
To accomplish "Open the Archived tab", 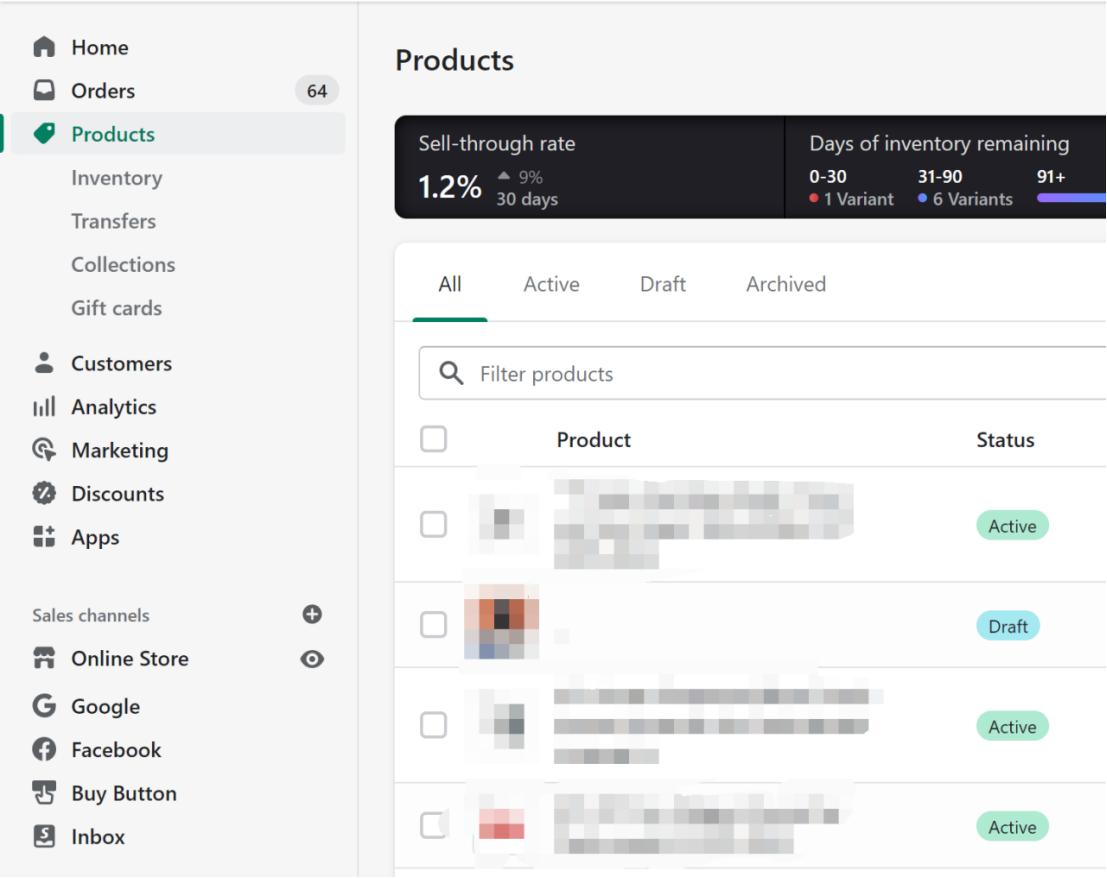I will (785, 284).
